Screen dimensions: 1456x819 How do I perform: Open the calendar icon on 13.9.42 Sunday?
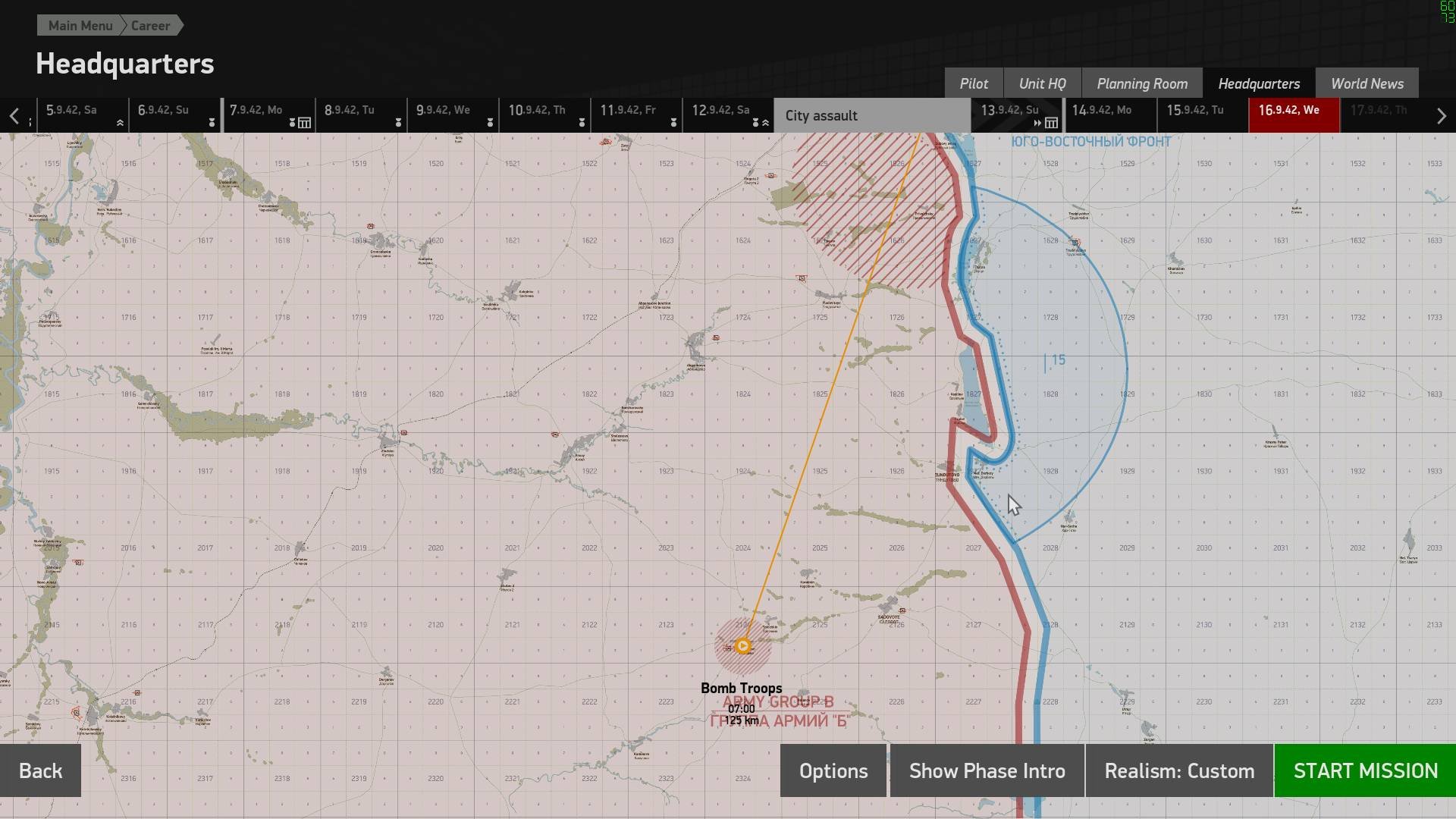1051,123
